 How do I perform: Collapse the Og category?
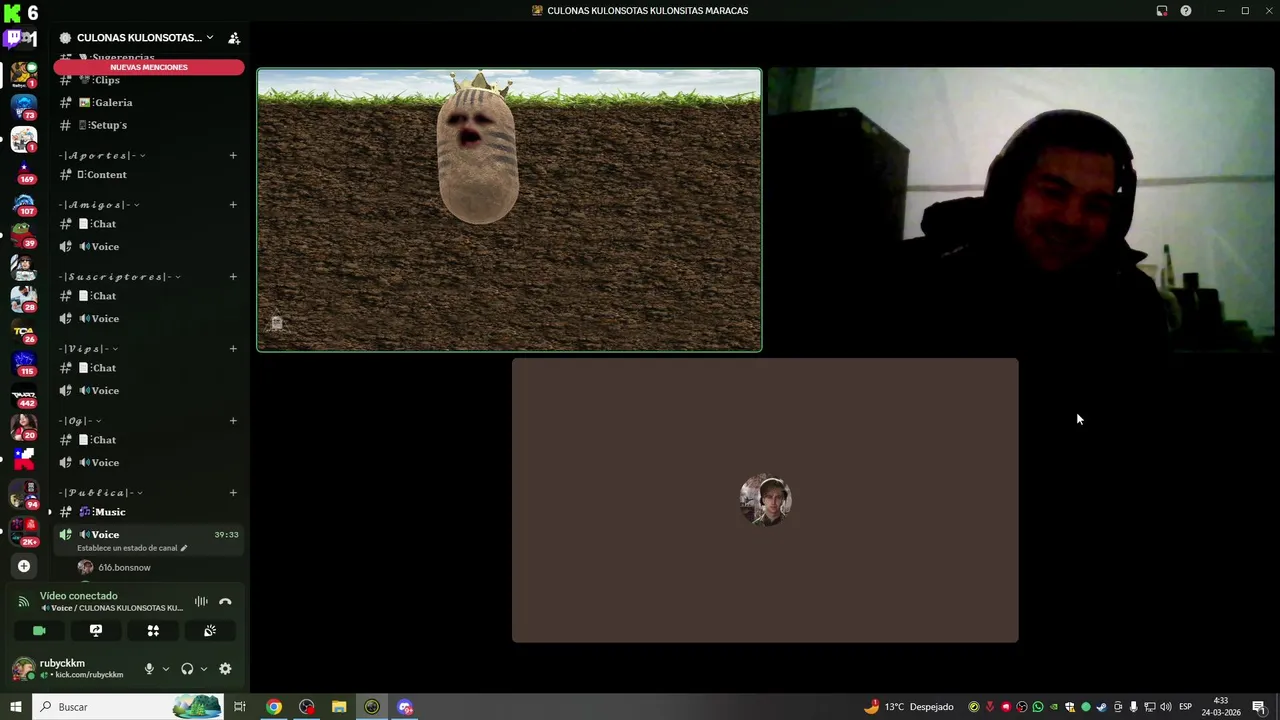click(80, 421)
